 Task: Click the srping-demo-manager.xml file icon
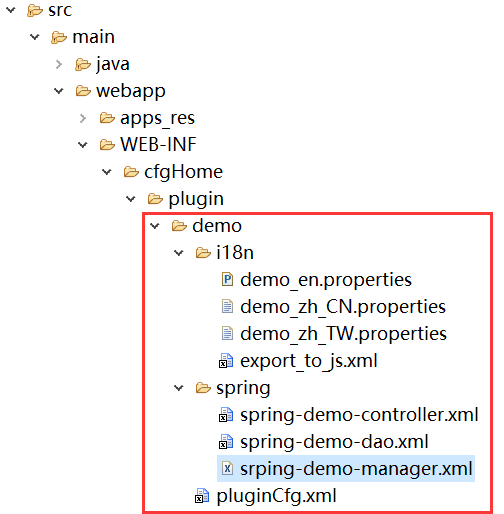(227, 469)
